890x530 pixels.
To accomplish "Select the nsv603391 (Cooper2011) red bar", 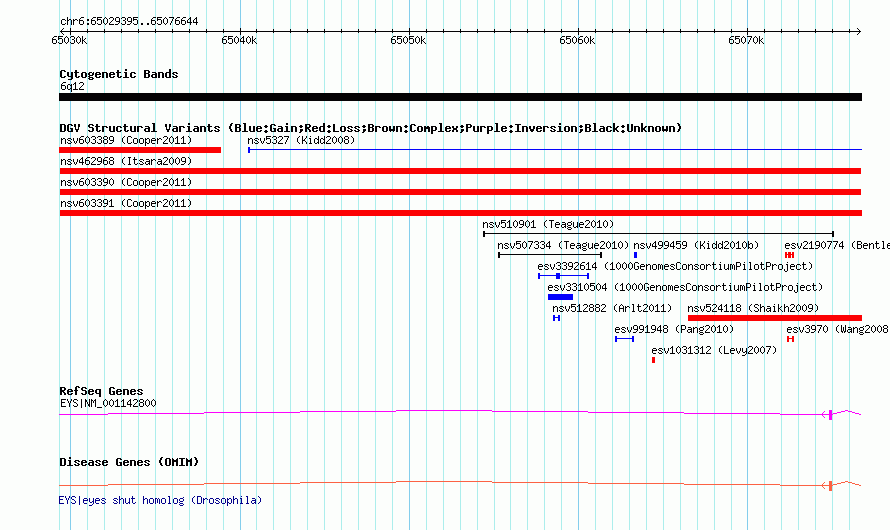I will click(460, 213).
